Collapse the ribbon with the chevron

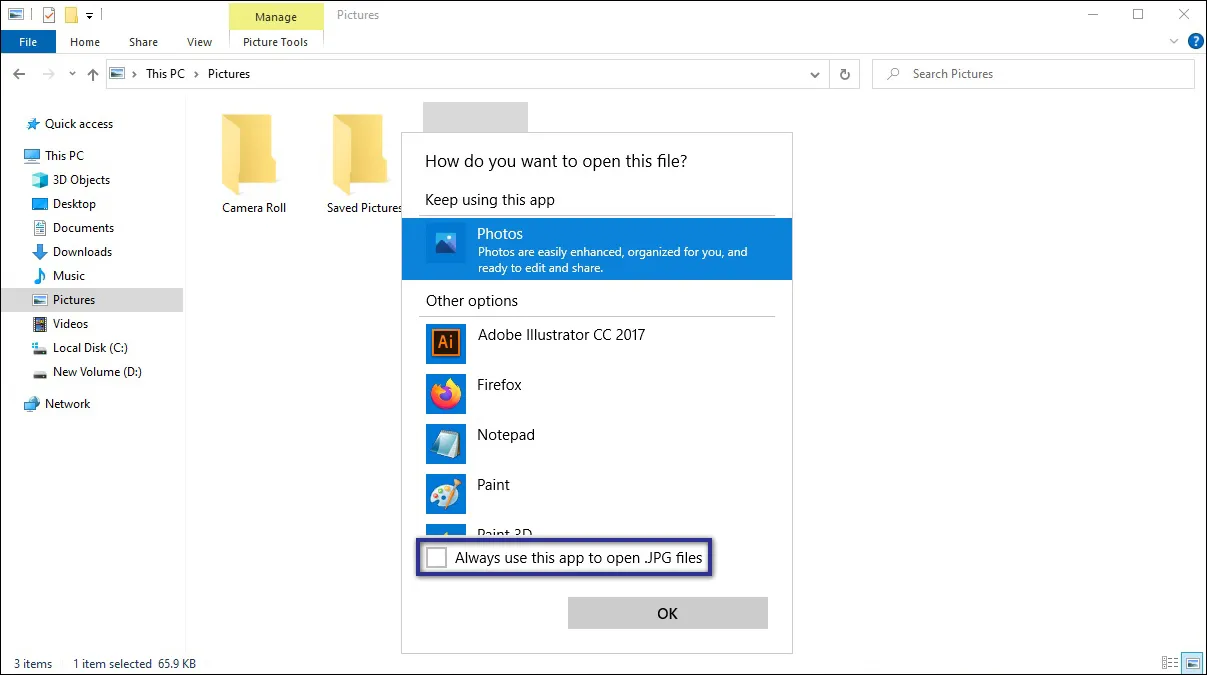point(1174,41)
